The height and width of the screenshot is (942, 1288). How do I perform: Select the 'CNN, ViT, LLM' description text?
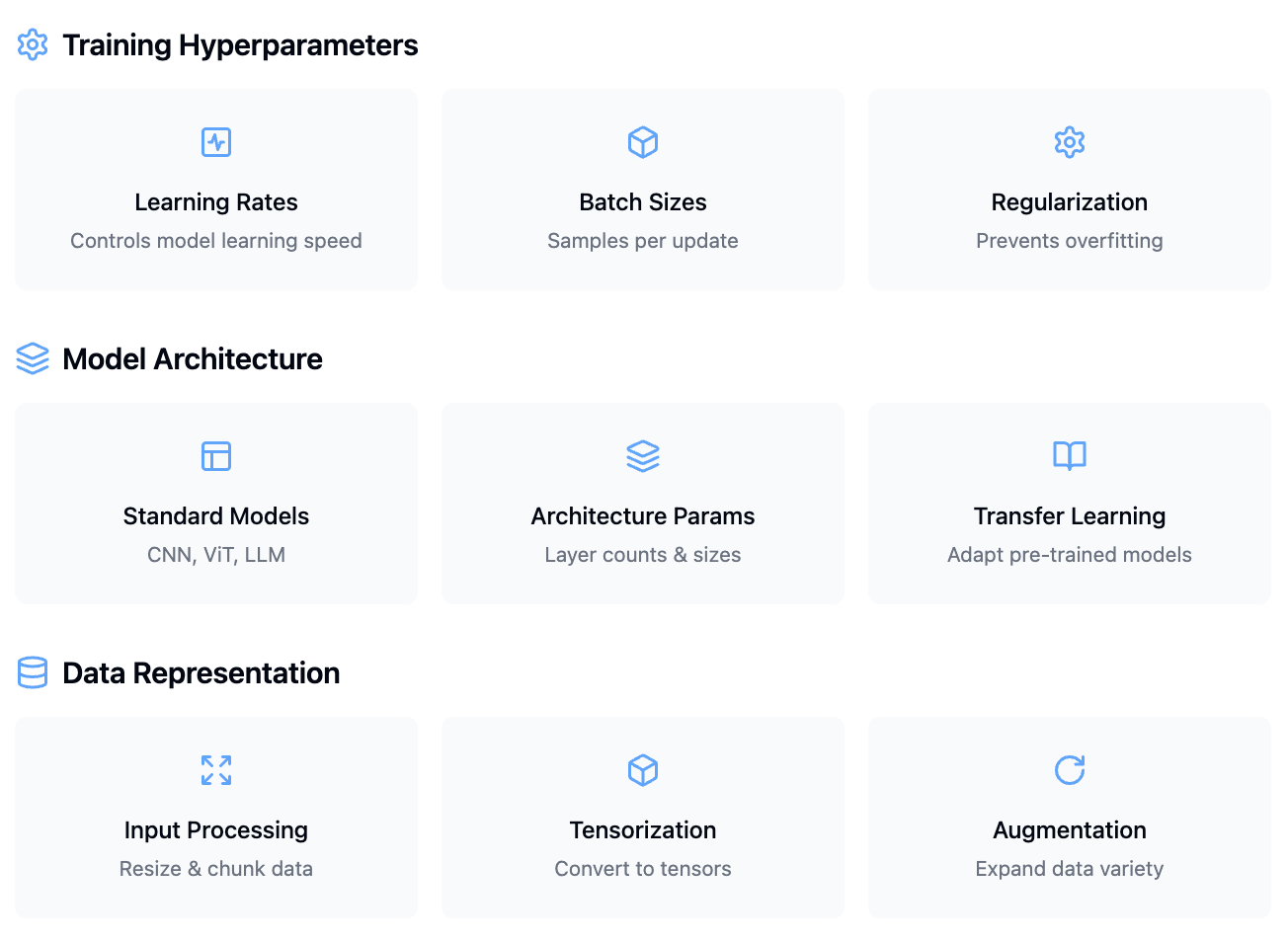click(x=216, y=555)
